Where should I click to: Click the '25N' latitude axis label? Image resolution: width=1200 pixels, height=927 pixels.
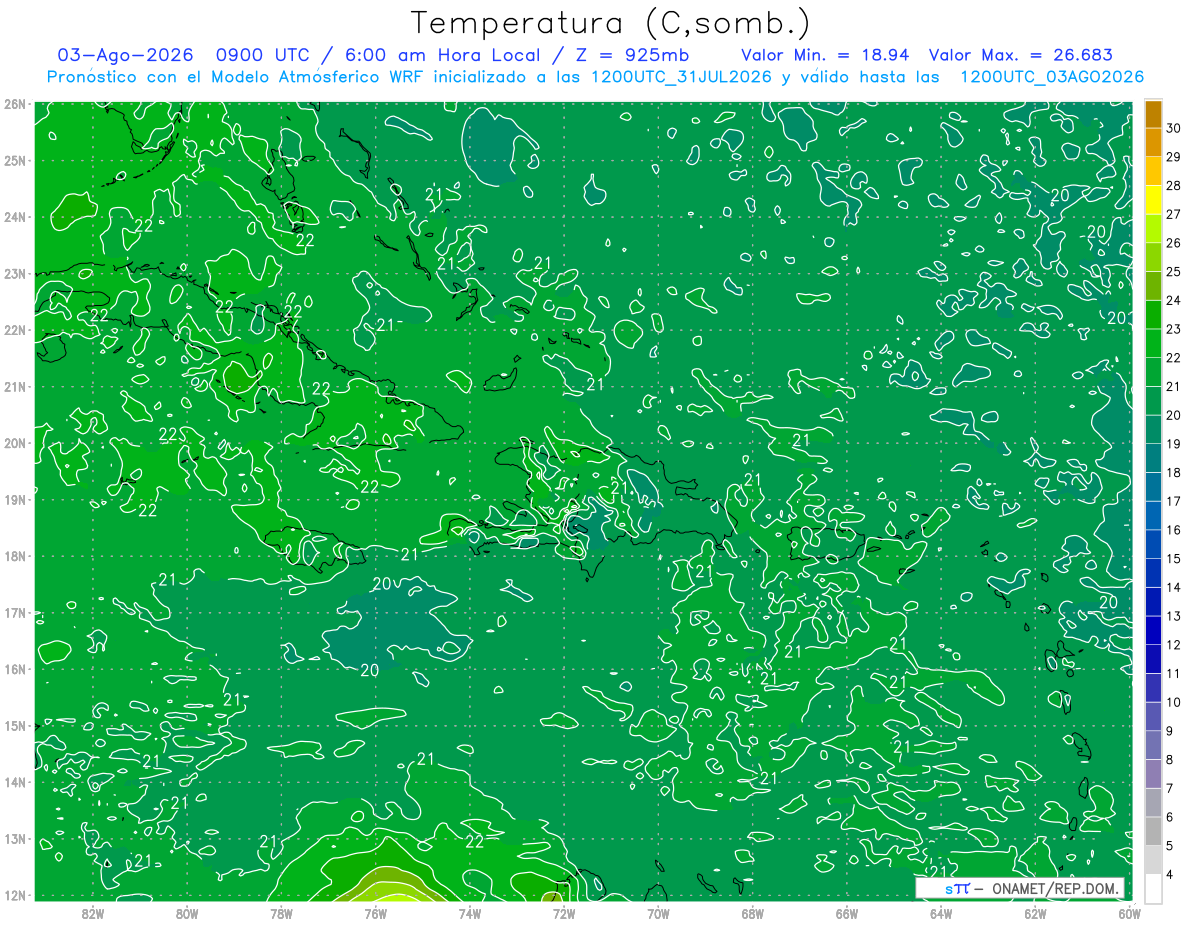(x=14, y=161)
